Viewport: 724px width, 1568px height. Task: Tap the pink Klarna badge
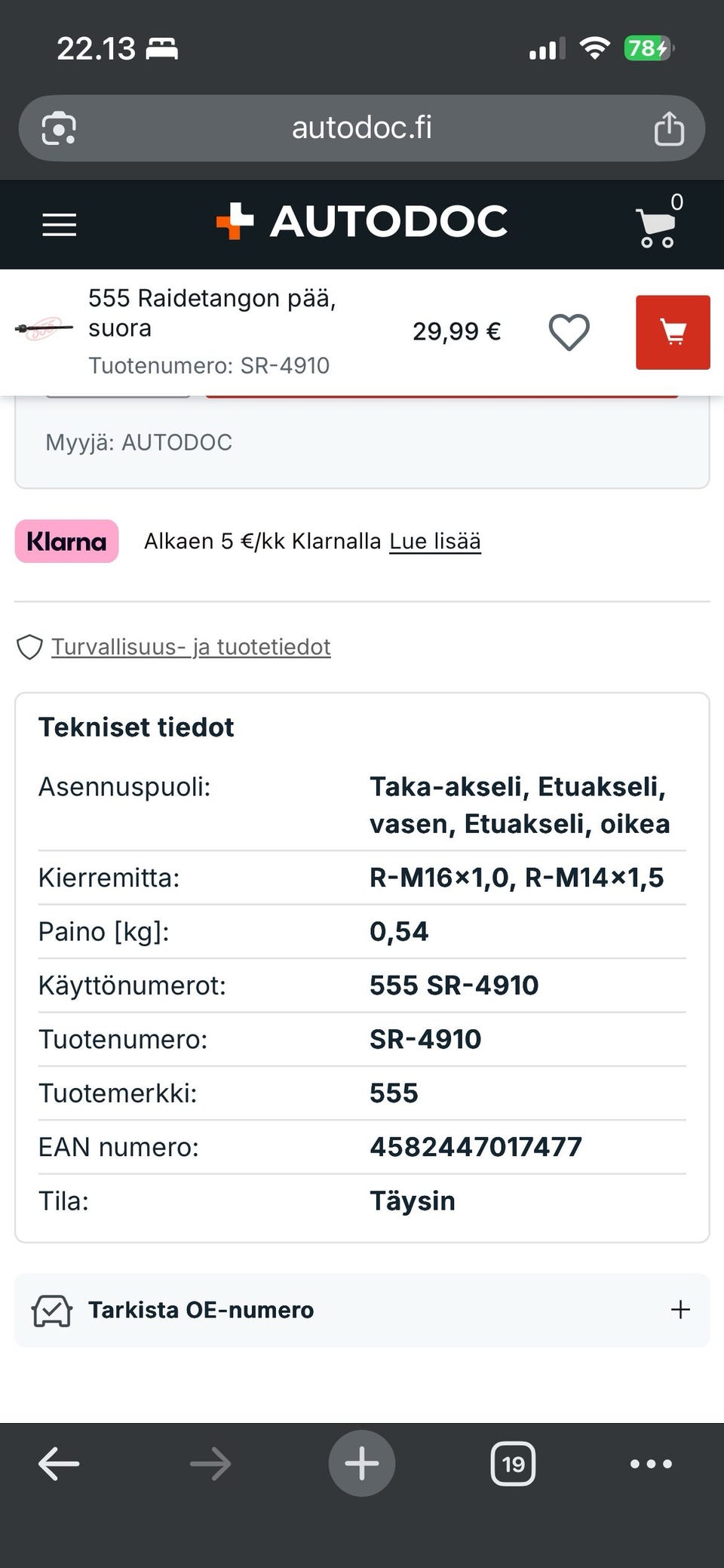click(66, 541)
